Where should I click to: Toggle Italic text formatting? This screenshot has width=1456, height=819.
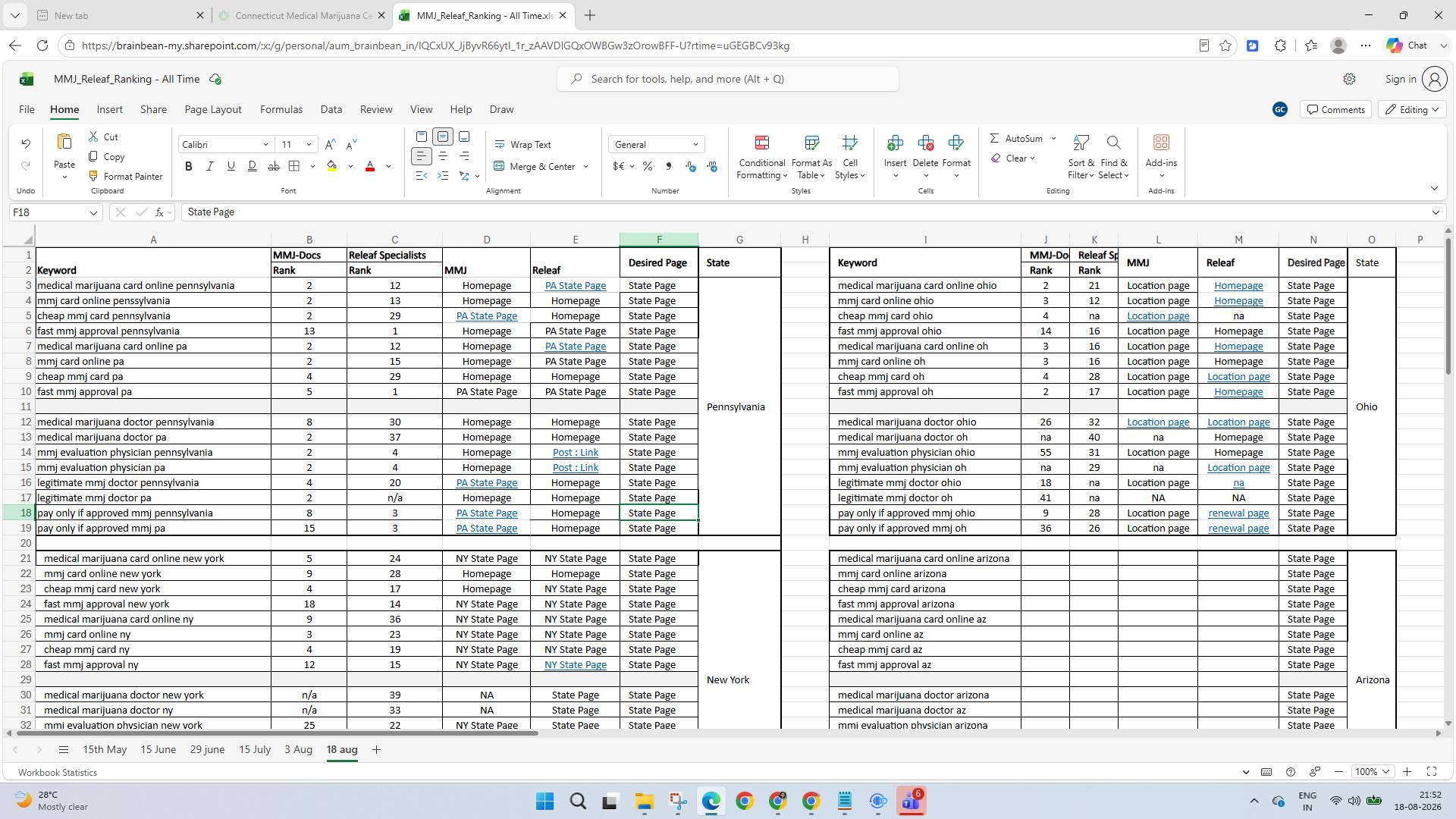coord(209,166)
